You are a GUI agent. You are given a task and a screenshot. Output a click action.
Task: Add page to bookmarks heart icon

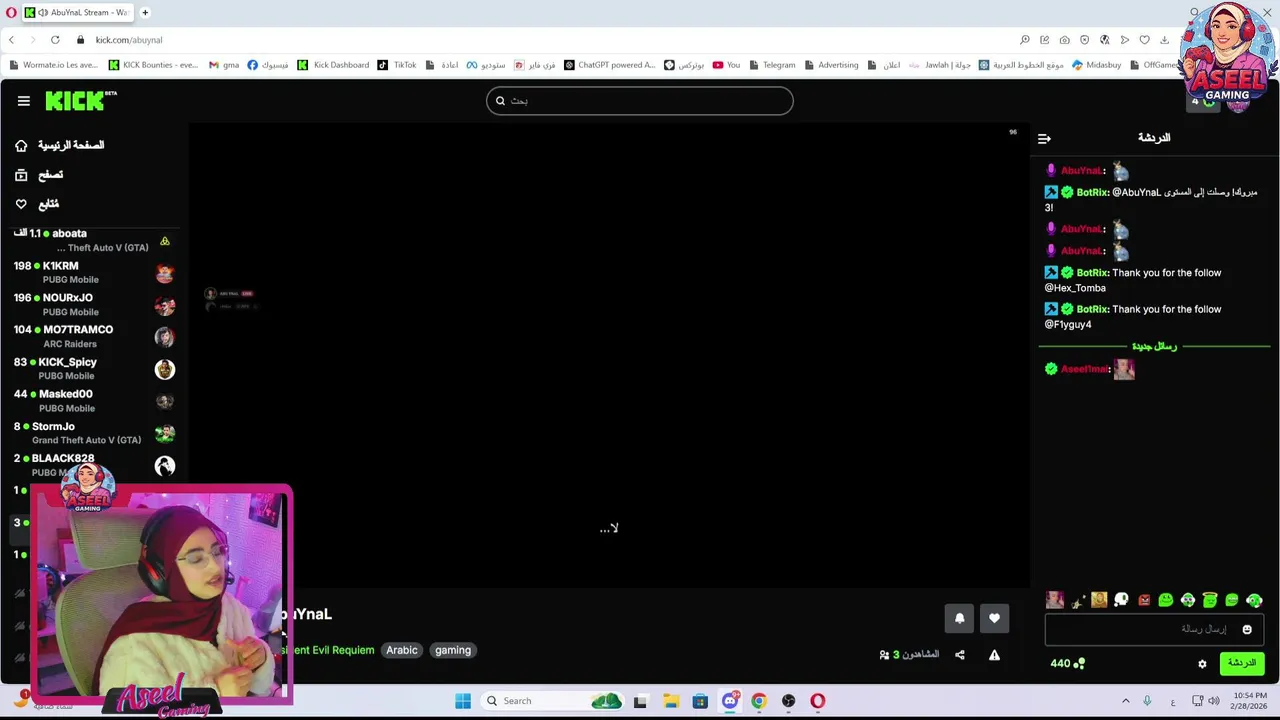[1144, 40]
